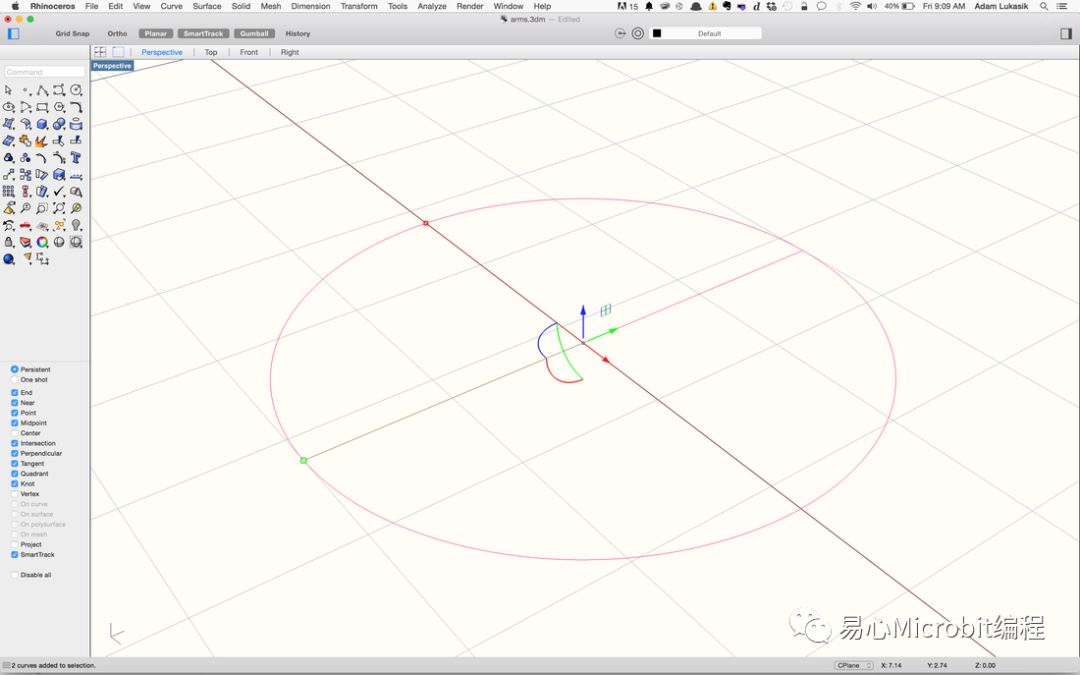Select the Box solid tool

point(42,124)
